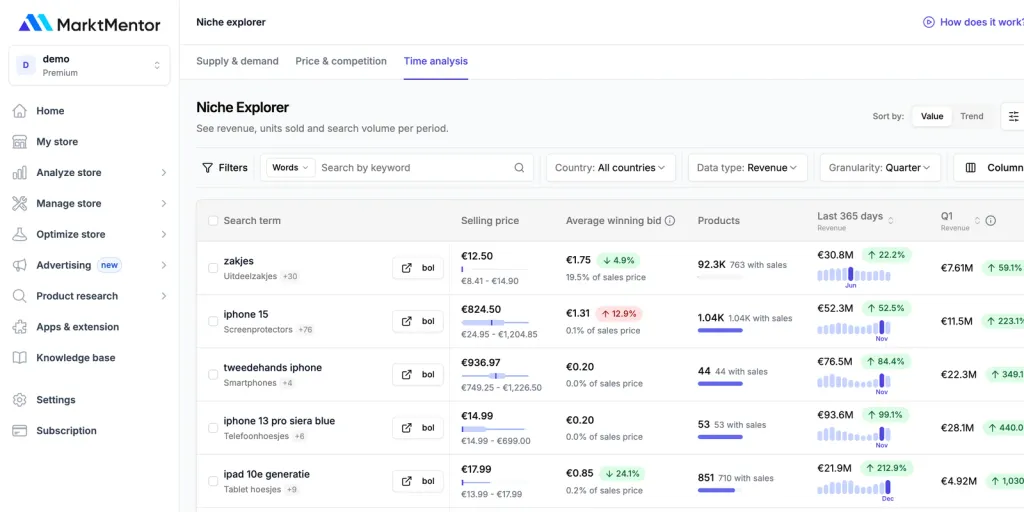Expand the Manage store submenu chevron
This screenshot has width=1024, height=512.
tap(163, 203)
